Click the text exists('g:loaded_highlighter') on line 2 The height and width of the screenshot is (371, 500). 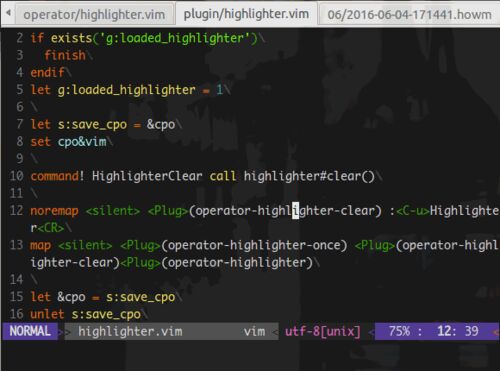(154, 38)
